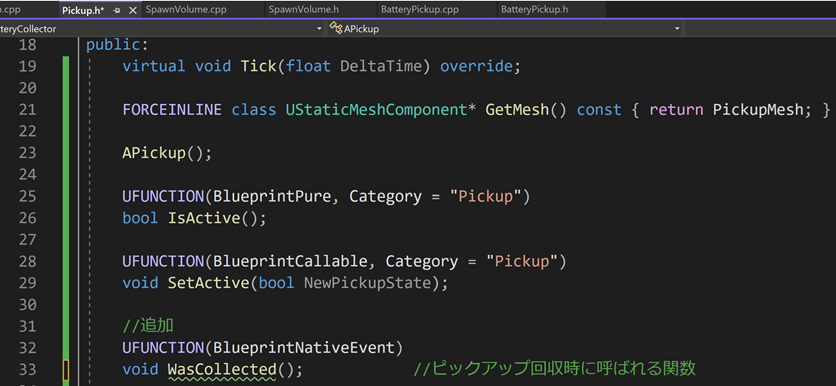
Task: Click the 'Tick' function name
Action: point(258,66)
